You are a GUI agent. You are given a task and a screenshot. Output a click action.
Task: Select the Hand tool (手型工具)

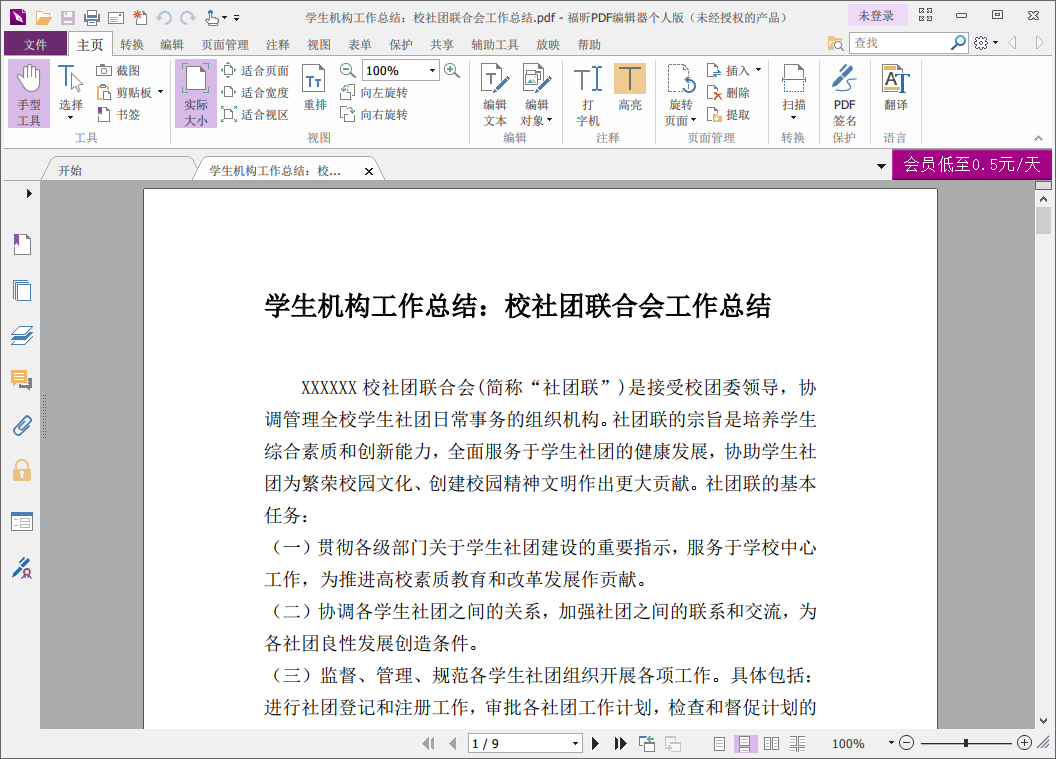(x=29, y=94)
